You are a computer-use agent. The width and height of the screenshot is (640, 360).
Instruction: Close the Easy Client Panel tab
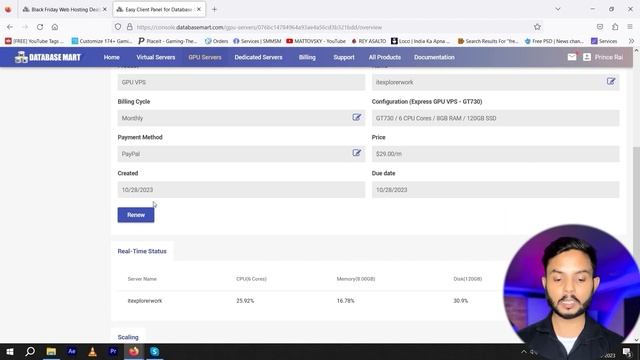[199, 9]
